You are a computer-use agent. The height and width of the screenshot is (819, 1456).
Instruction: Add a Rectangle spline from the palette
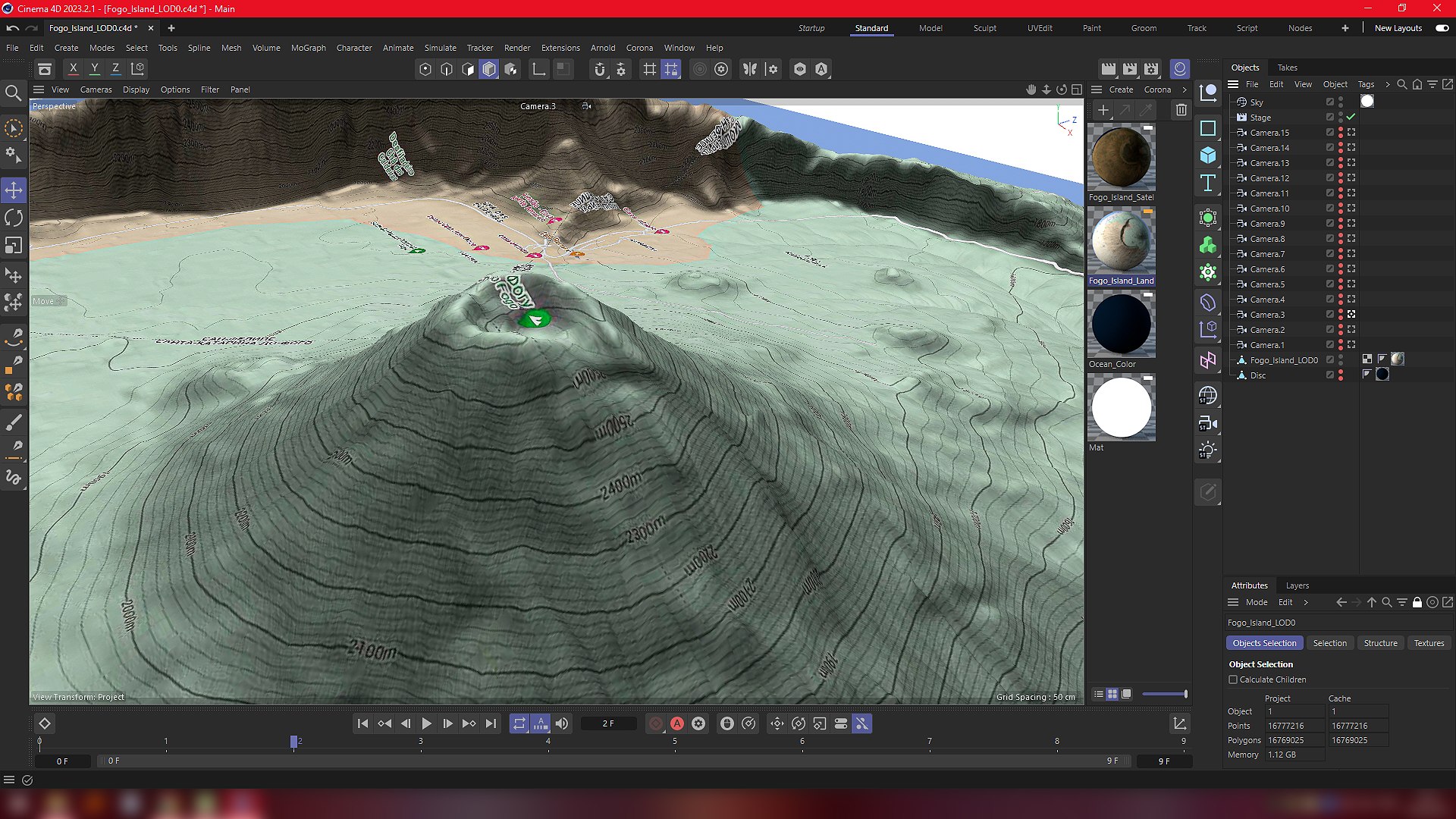pos(1208,127)
